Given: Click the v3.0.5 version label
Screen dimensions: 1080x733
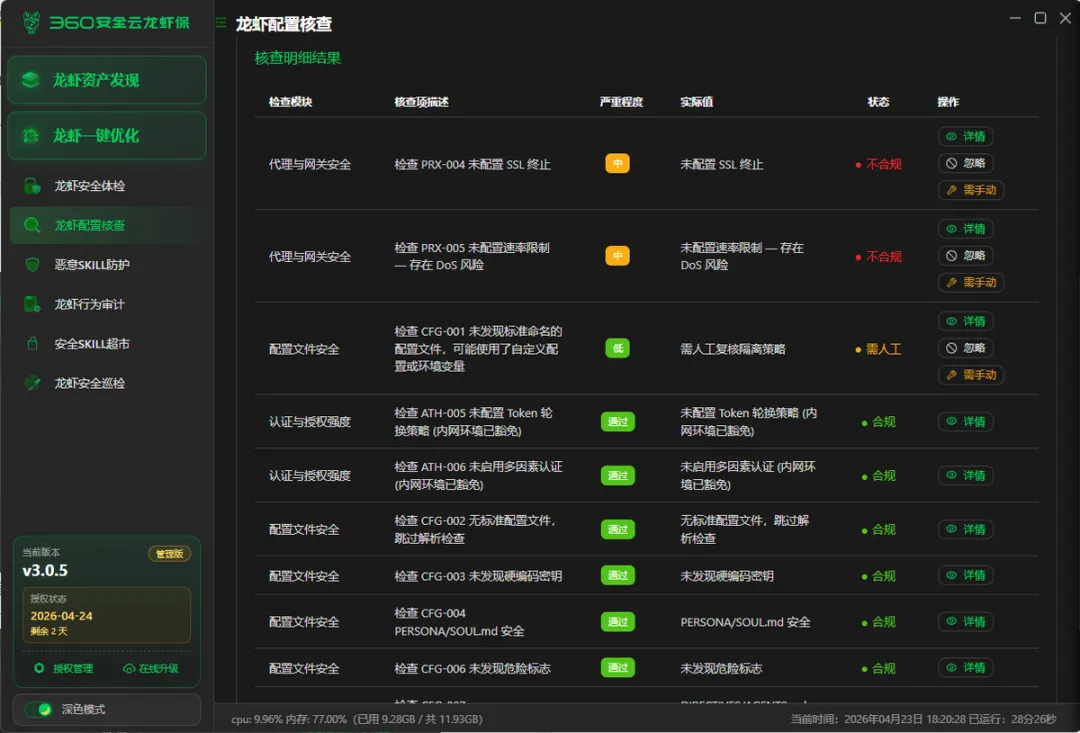Looking at the screenshot, I should [x=45, y=570].
